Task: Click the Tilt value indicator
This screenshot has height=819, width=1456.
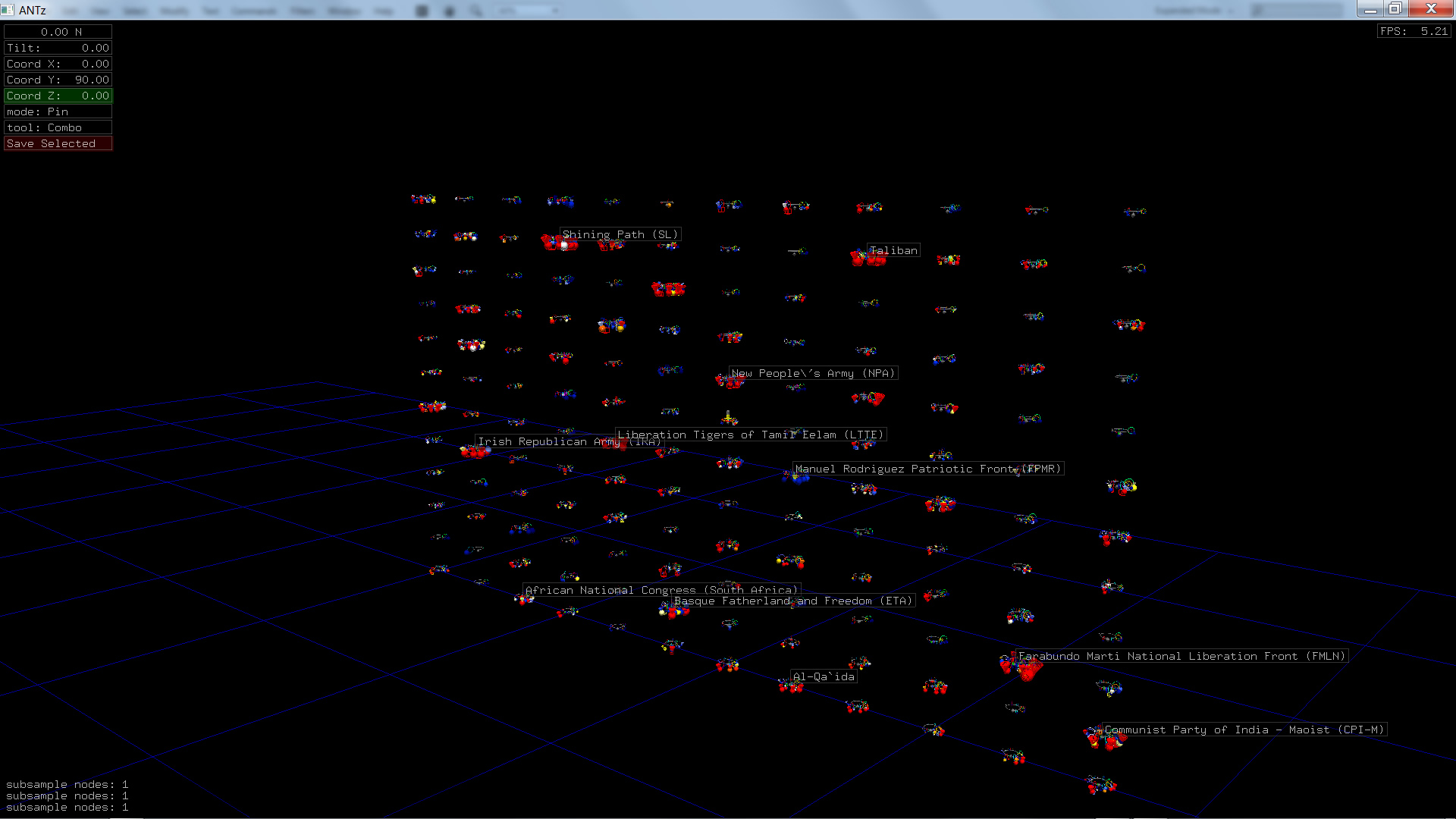Action: pyautogui.click(x=58, y=48)
